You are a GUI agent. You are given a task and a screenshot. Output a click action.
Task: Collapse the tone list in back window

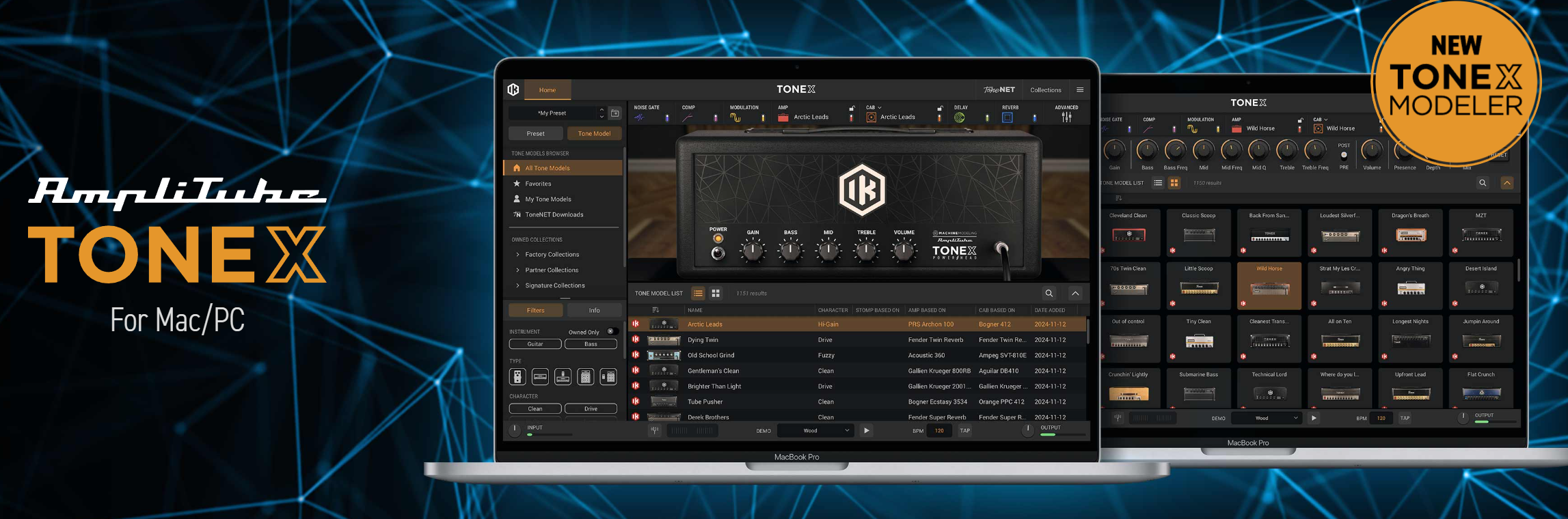(1506, 183)
